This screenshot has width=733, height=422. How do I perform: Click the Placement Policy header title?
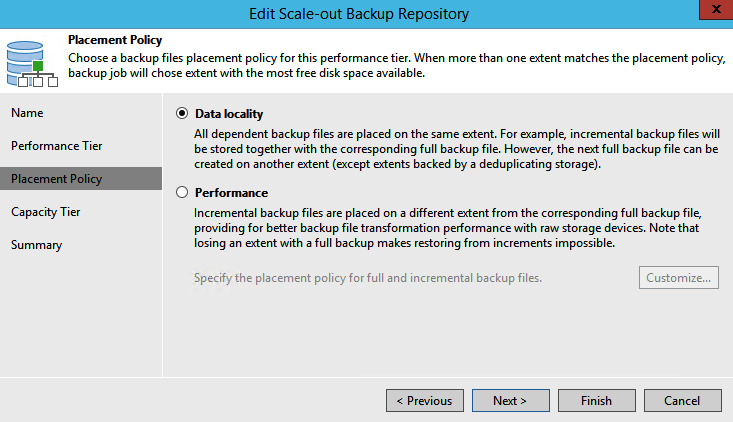coord(115,40)
